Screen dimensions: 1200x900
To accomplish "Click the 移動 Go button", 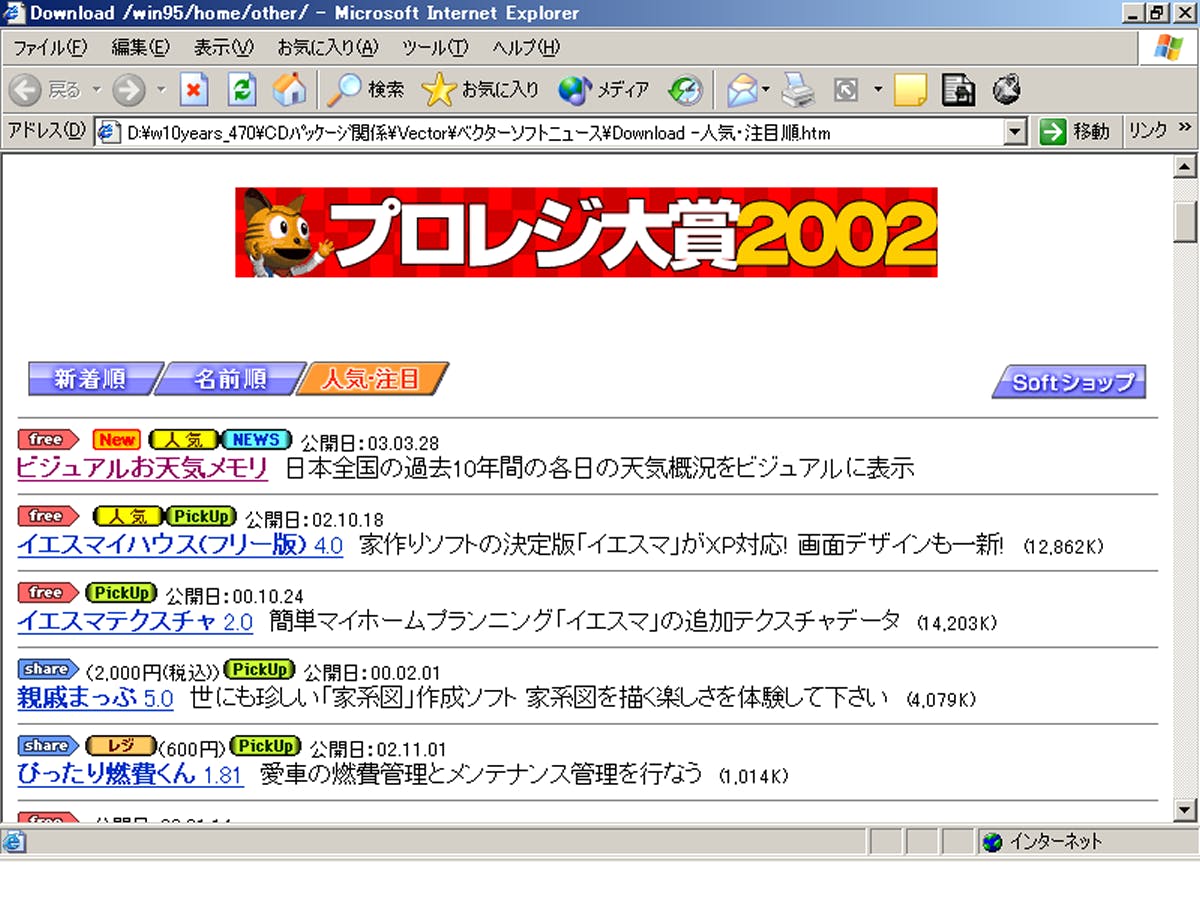I will [1076, 132].
